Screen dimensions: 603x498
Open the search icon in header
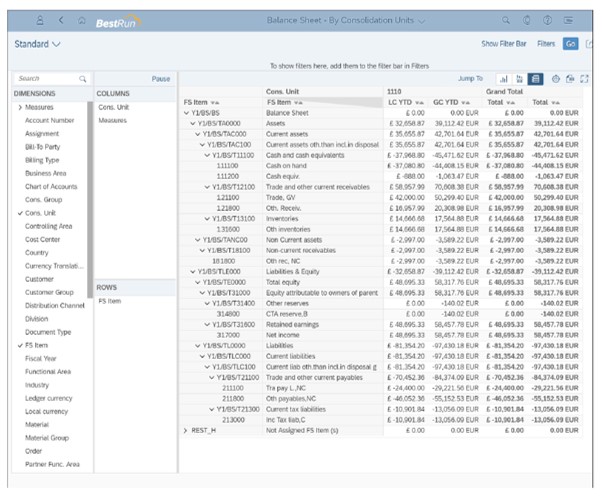pos(506,20)
